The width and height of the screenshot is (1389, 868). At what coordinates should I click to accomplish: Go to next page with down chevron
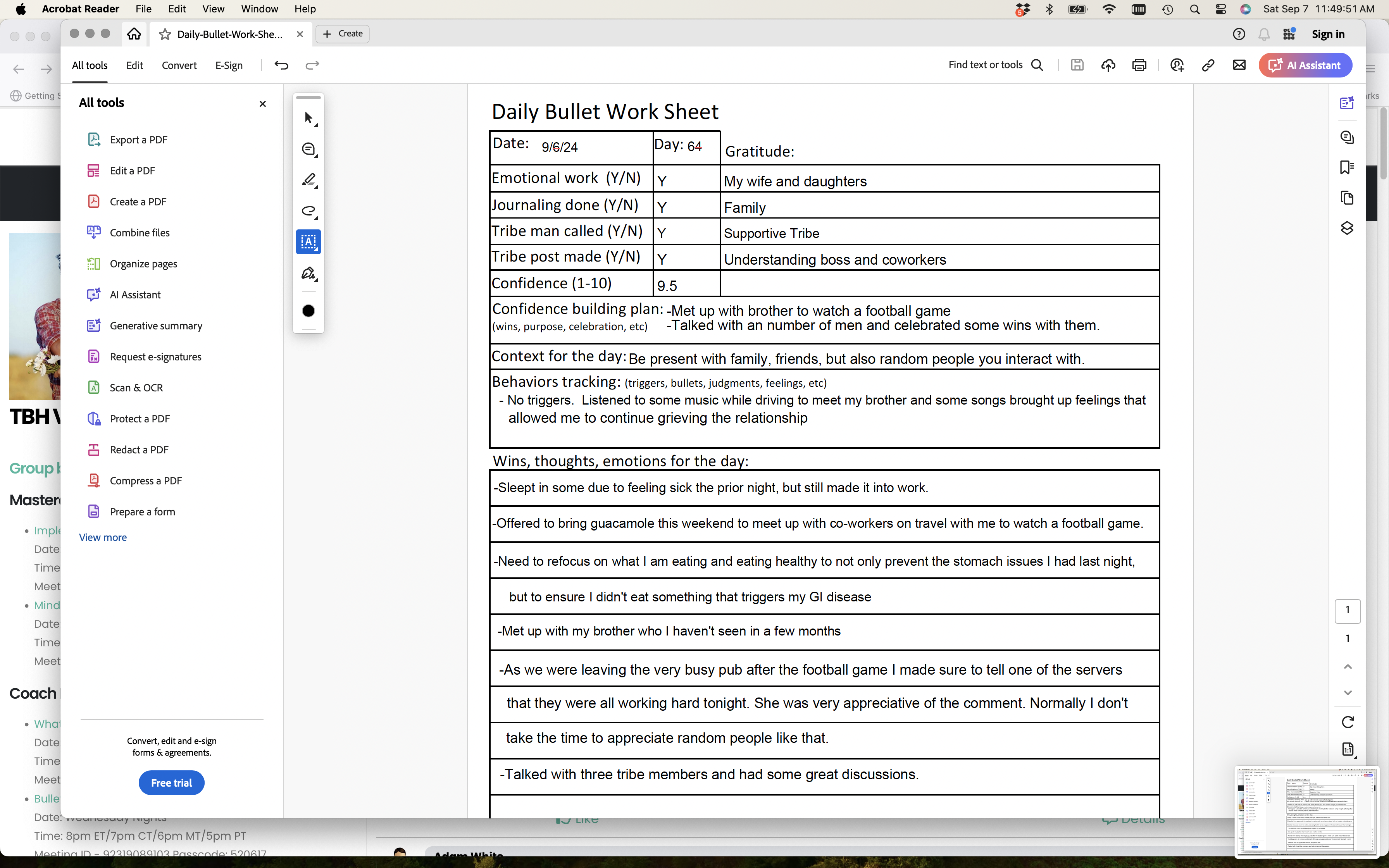[1348, 693]
